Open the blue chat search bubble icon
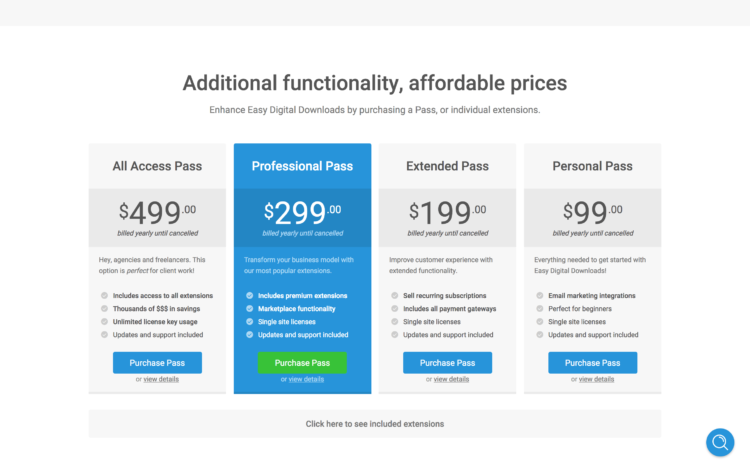 (720, 443)
